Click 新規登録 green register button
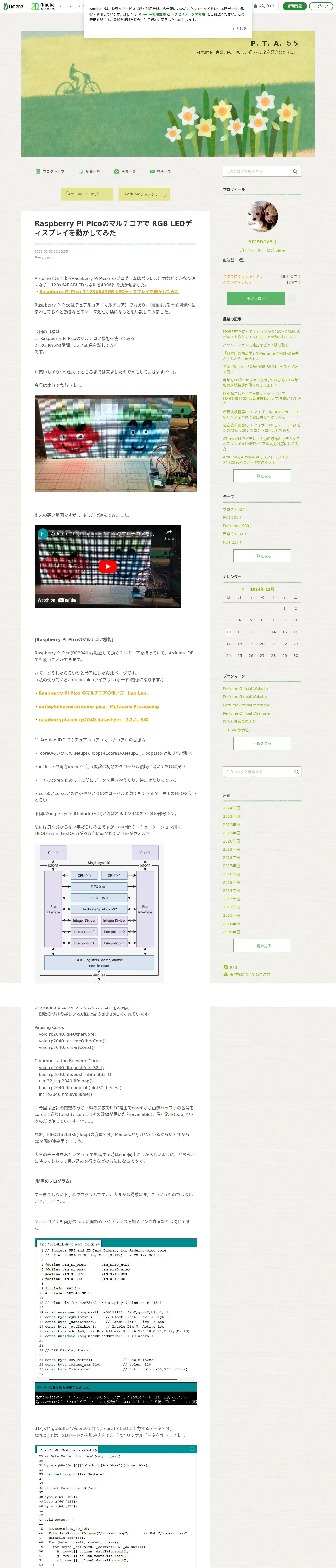This screenshot has width=336, height=1568. (295, 6)
